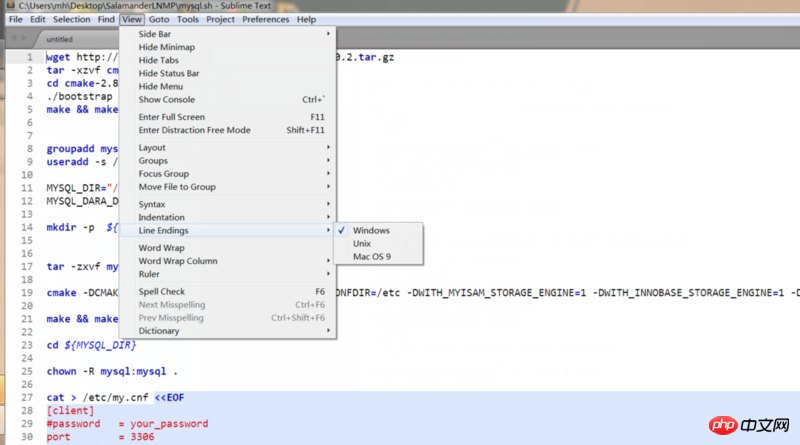Viewport: 800px width, 445px height.
Task: Expand the Side Bar submenu
Action: pos(228,34)
